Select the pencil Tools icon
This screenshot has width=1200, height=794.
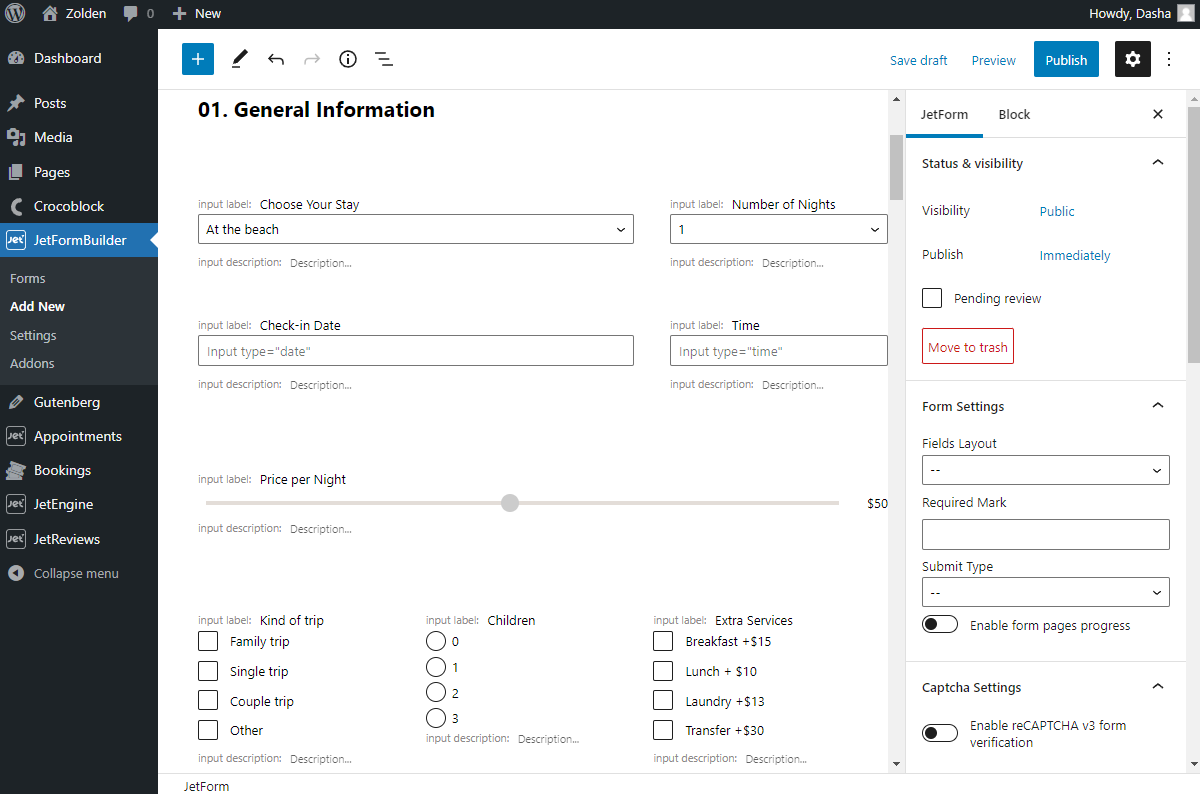click(239, 59)
